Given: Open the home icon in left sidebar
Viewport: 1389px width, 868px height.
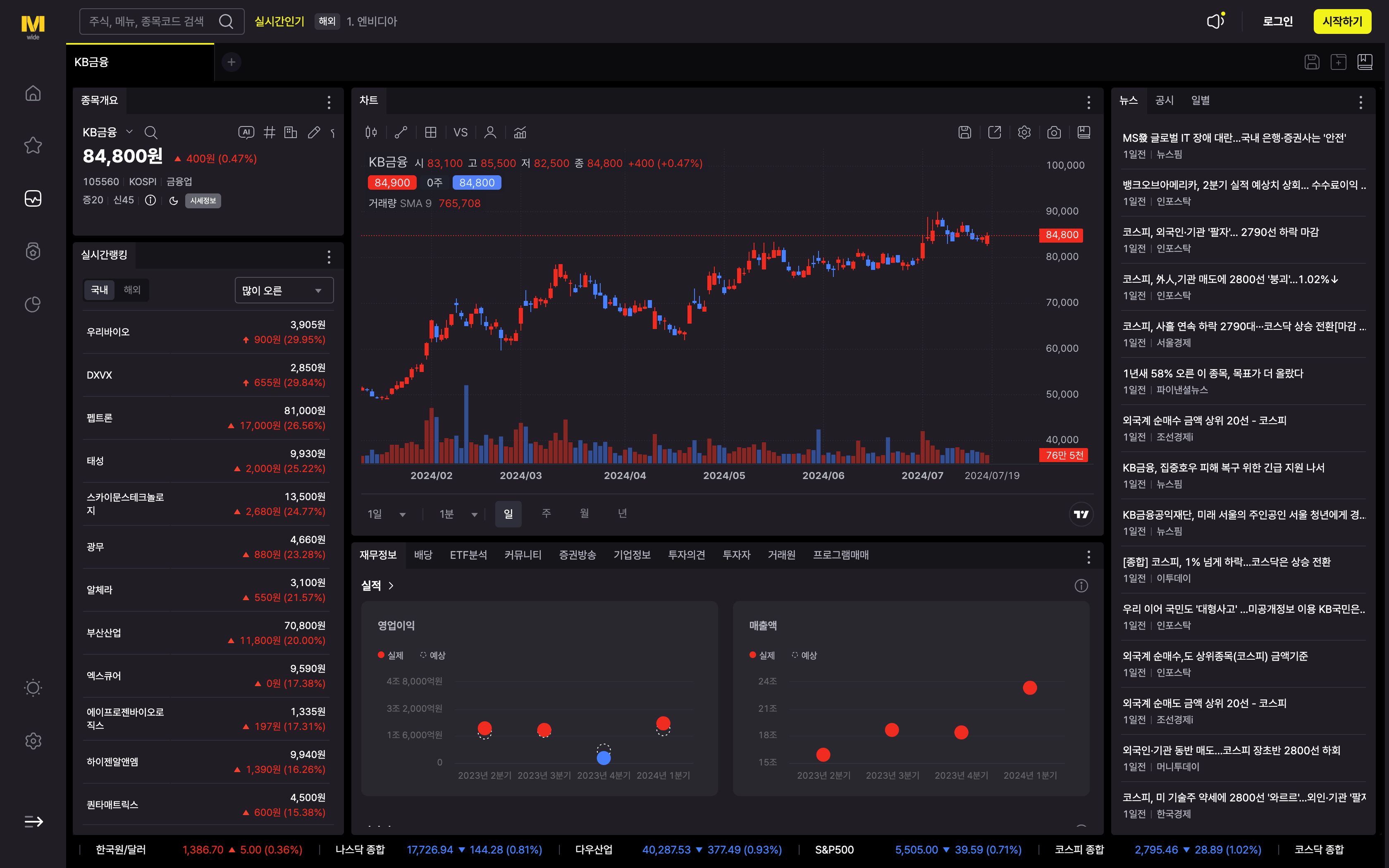Looking at the screenshot, I should click(33, 93).
